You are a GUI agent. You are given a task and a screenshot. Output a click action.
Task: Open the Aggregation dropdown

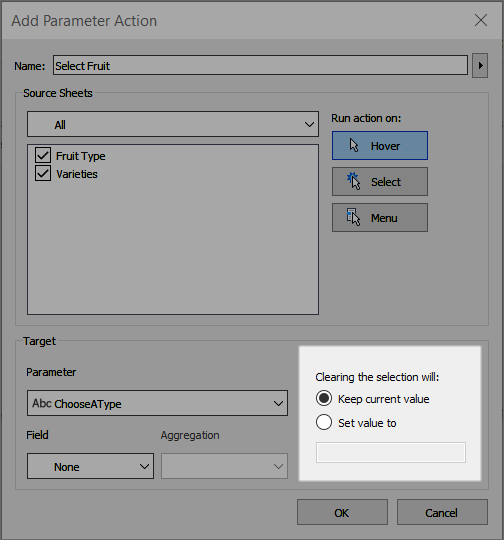pyautogui.click(x=225, y=466)
